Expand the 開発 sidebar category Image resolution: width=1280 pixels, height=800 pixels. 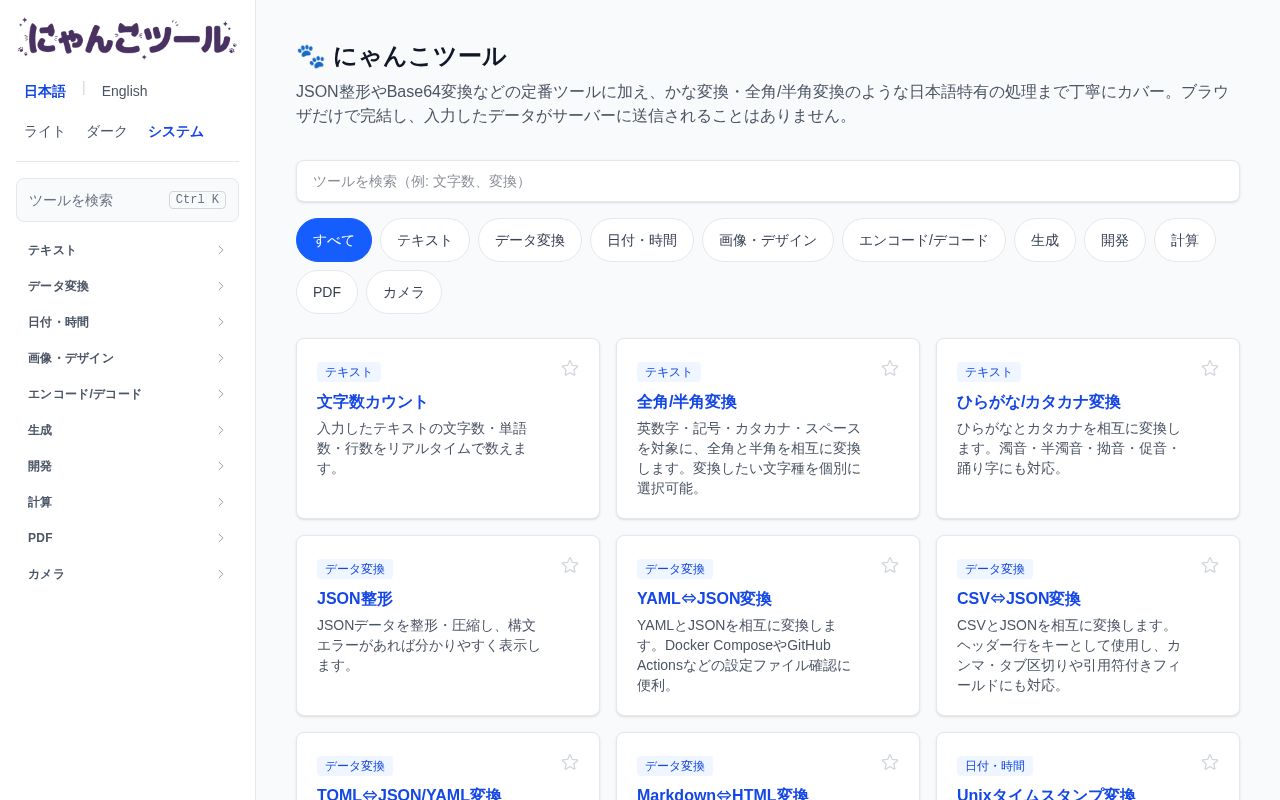(x=127, y=466)
